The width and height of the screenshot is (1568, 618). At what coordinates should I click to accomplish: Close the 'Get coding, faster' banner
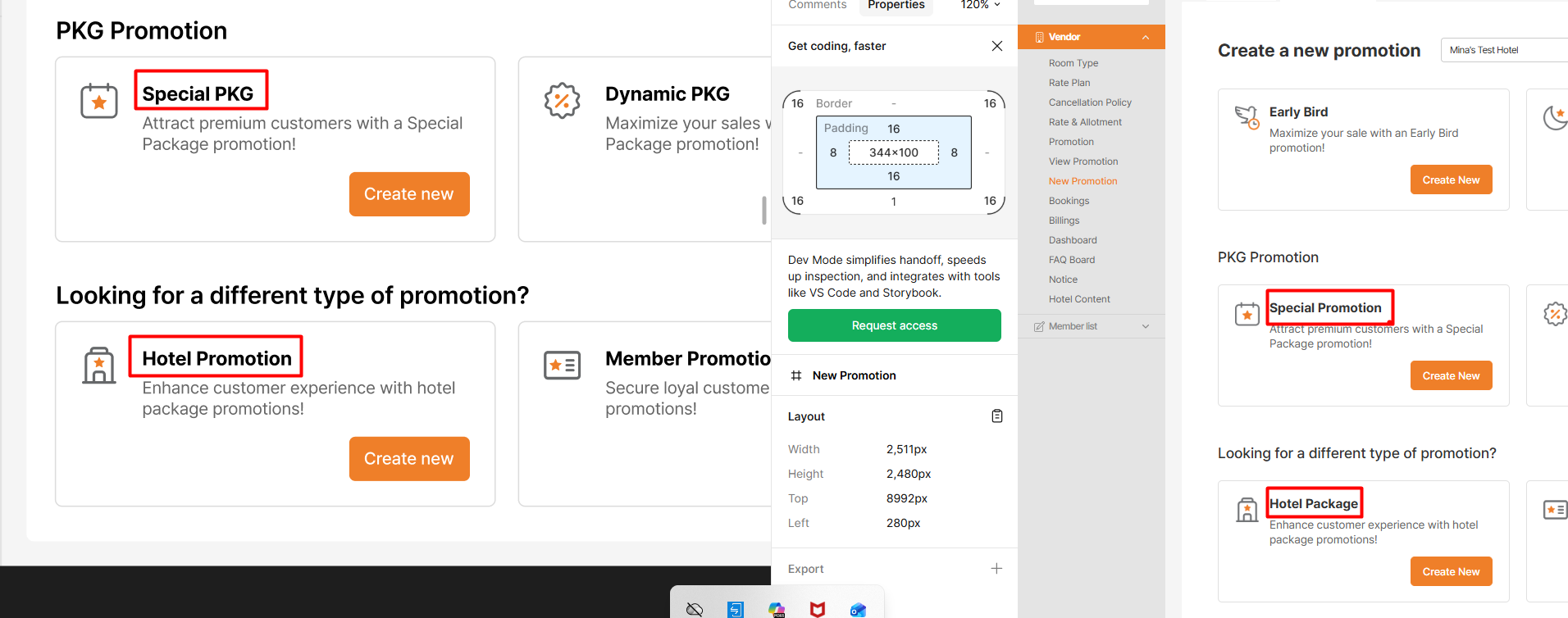[996, 46]
